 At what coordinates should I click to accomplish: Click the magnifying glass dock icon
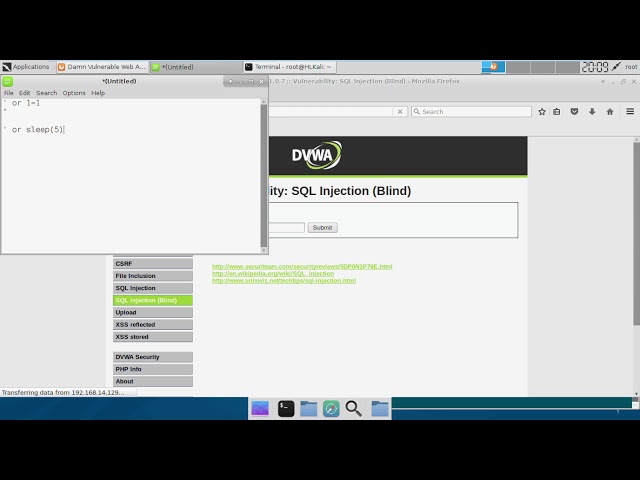coord(353,409)
